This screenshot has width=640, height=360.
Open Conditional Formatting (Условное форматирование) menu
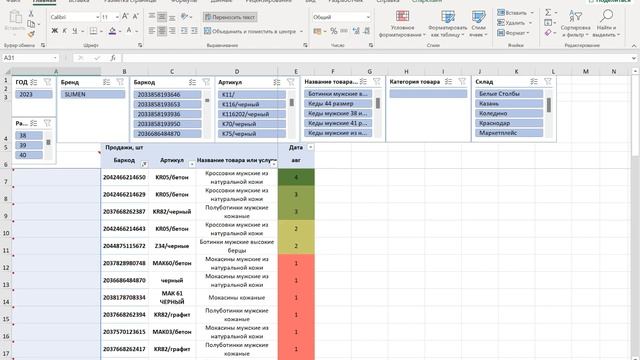tap(402, 24)
